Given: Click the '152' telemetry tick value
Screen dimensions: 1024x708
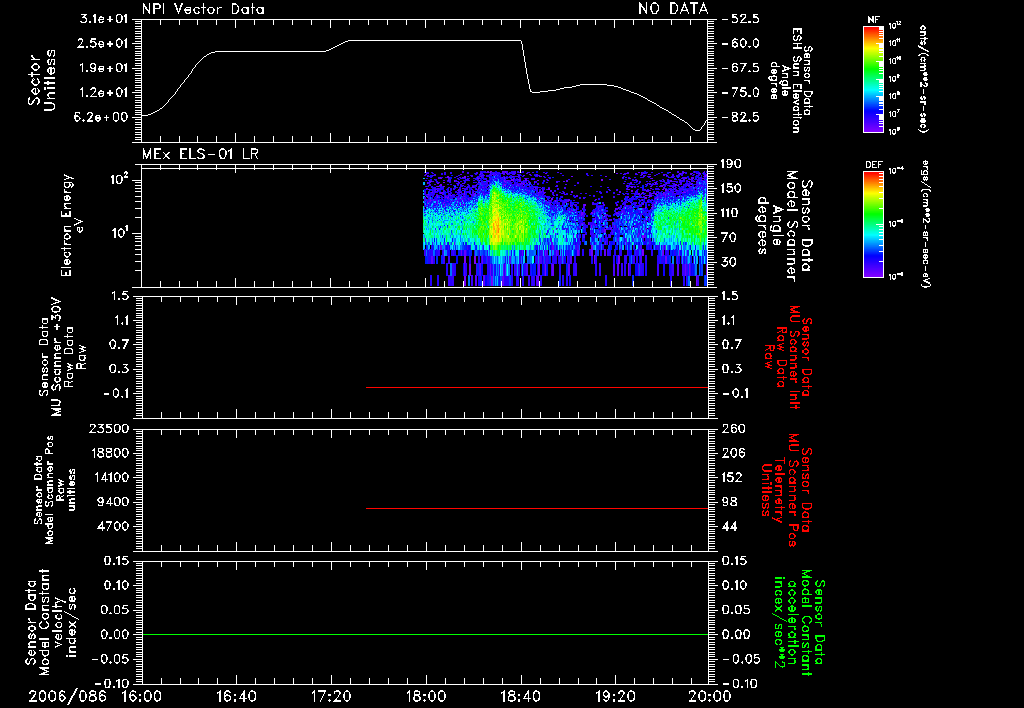Looking at the screenshot, I should click(733, 477).
